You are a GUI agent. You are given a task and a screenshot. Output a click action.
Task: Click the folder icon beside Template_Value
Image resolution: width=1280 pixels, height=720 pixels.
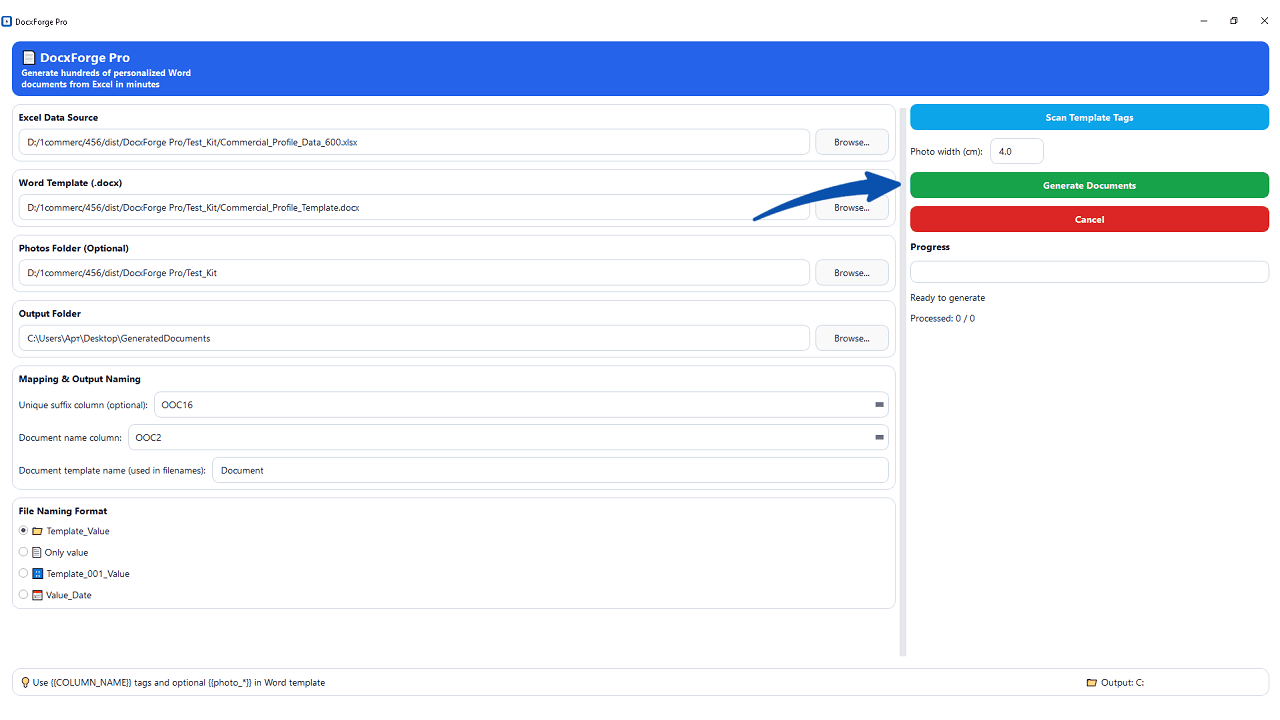(x=38, y=530)
